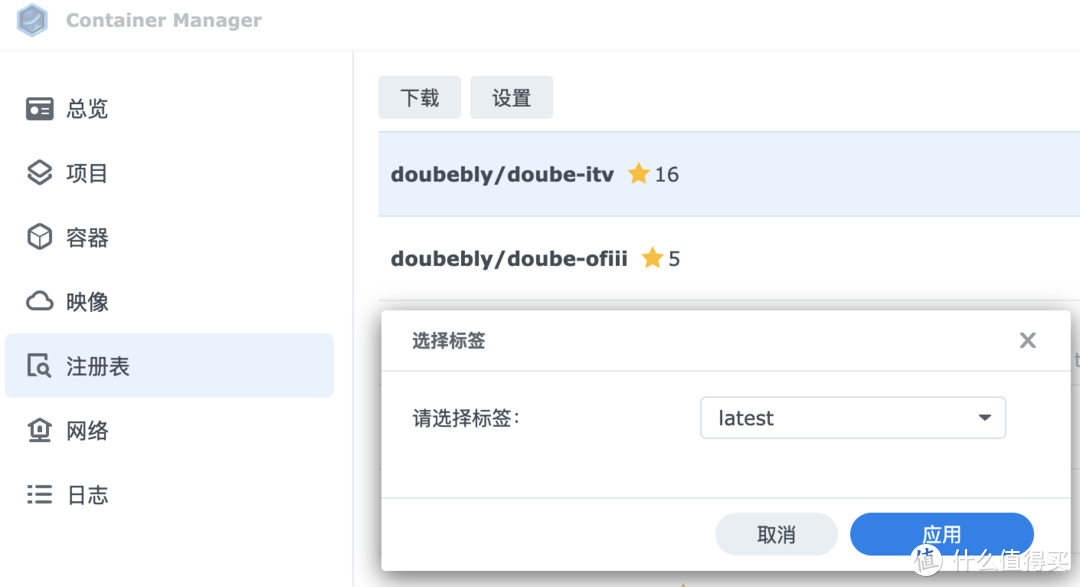
Task: Open the 容器 sidebar menu item
Action: click(x=87, y=238)
